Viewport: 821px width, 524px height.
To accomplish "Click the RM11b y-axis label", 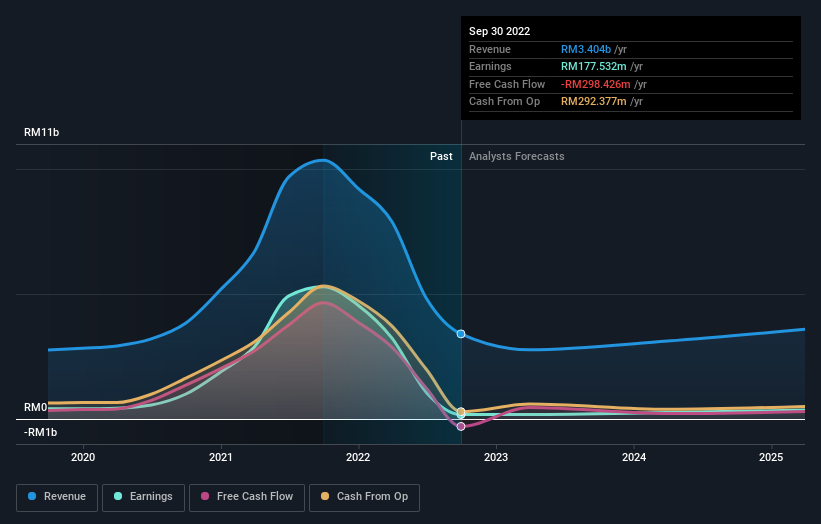I will pyautogui.click(x=41, y=132).
